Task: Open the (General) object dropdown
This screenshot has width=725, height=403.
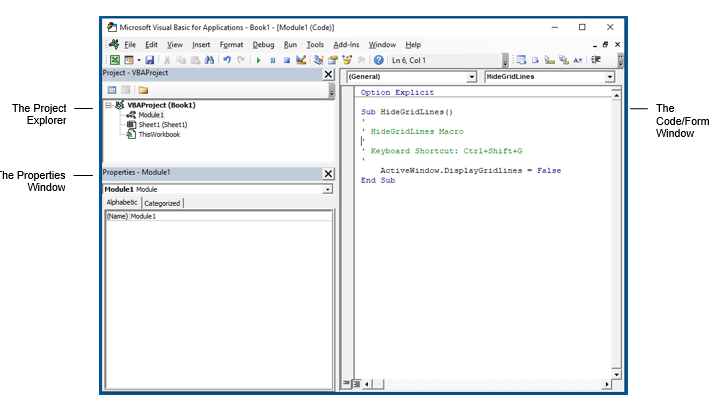Action: tap(472, 77)
